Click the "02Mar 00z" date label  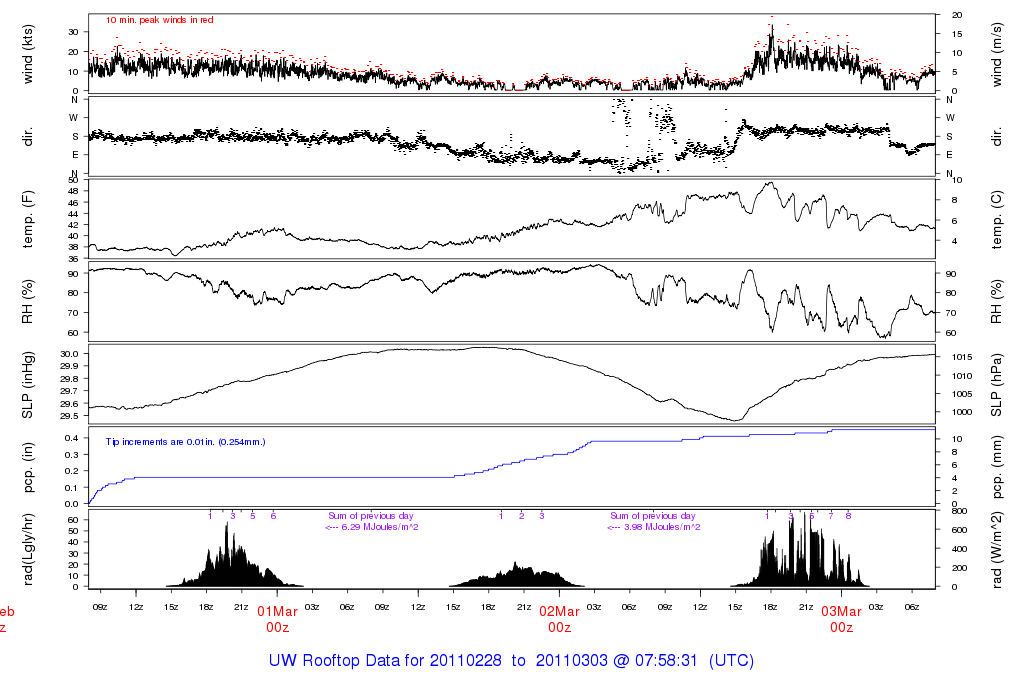click(560, 620)
